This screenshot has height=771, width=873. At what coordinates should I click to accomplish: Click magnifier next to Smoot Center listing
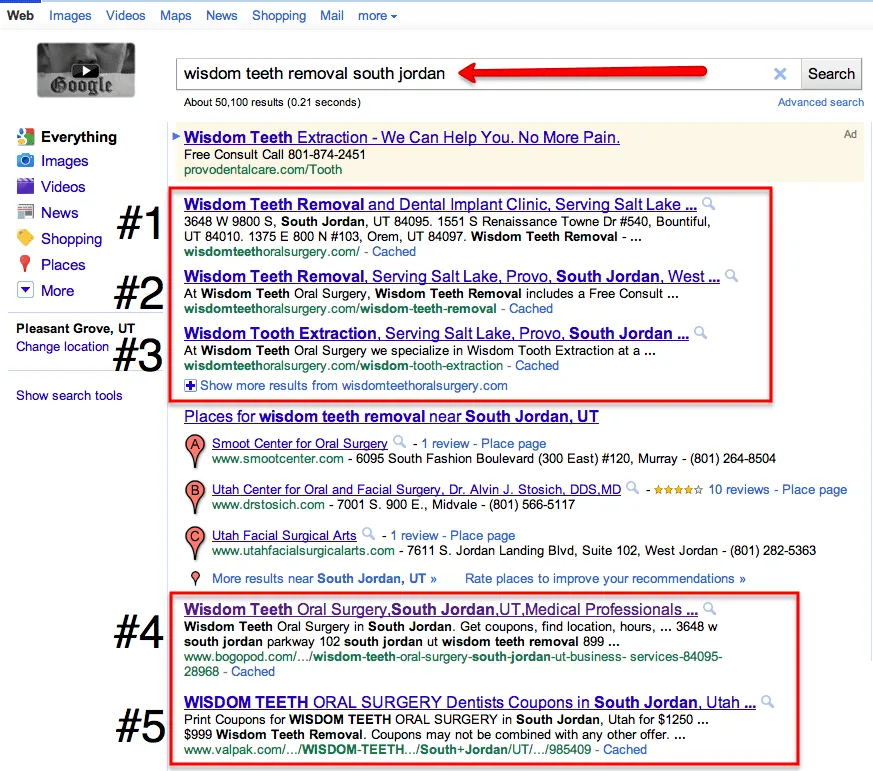click(x=399, y=443)
